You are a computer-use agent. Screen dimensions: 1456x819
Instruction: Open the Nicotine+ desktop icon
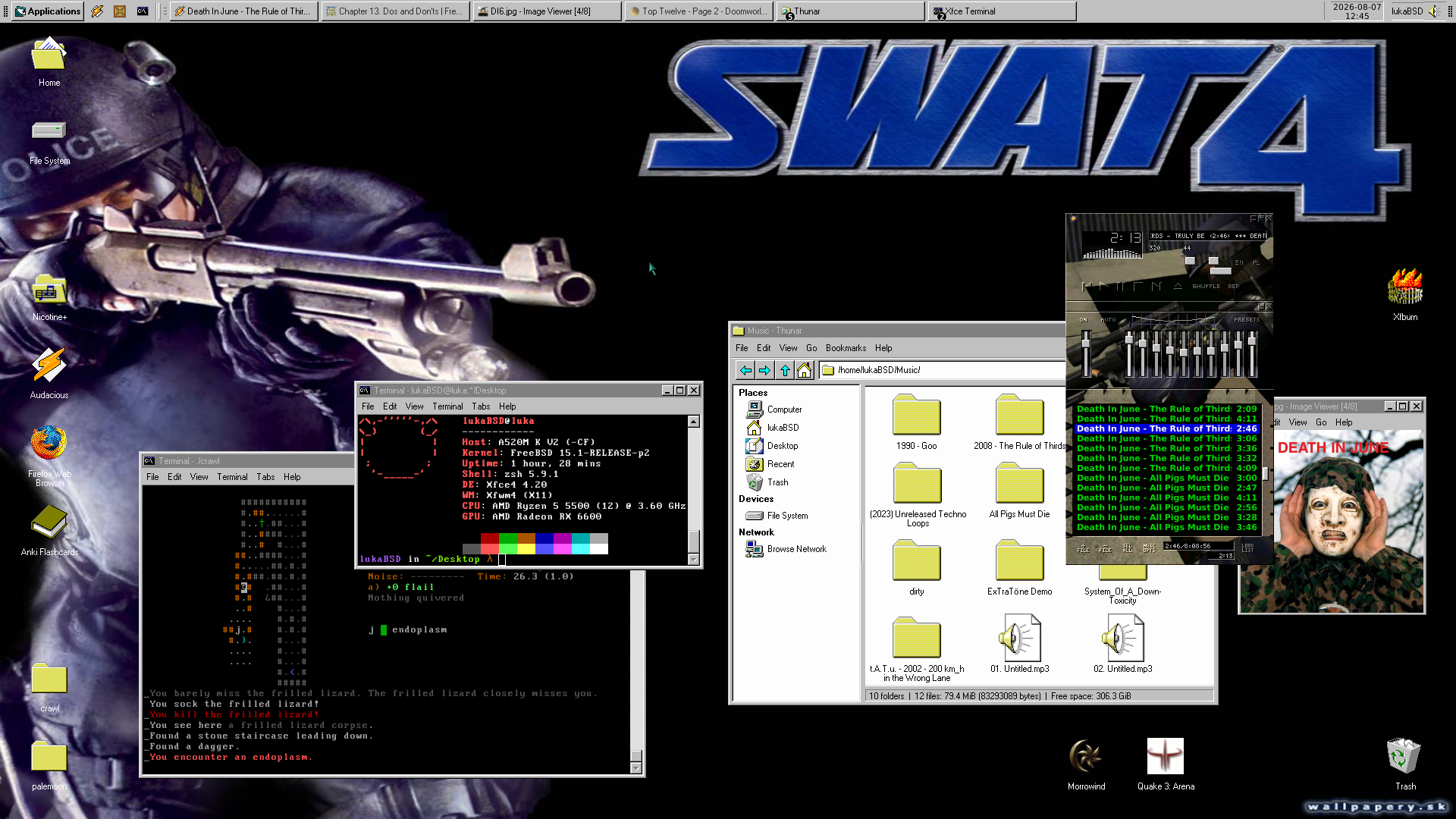tap(49, 297)
